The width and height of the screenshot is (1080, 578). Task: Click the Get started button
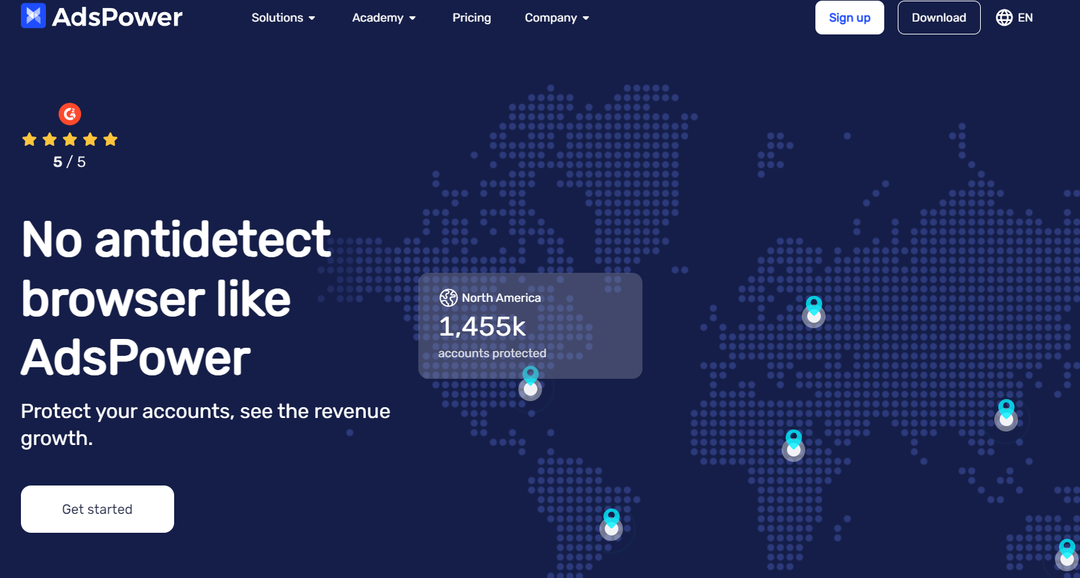coord(97,509)
